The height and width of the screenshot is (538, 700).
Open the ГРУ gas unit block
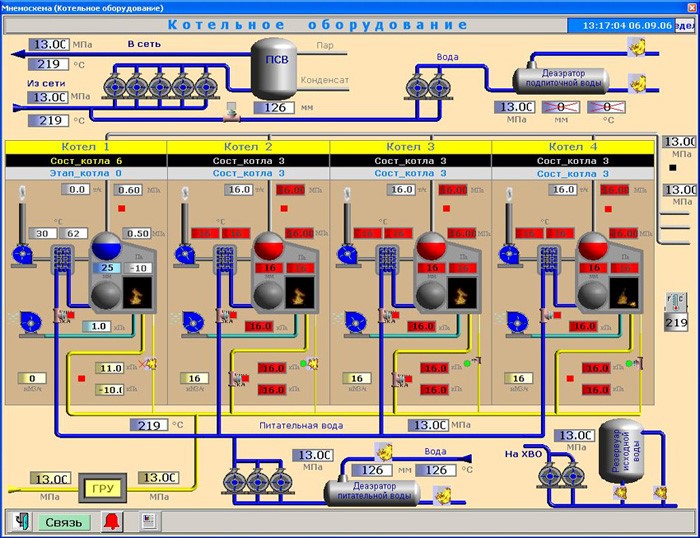[x=103, y=488]
